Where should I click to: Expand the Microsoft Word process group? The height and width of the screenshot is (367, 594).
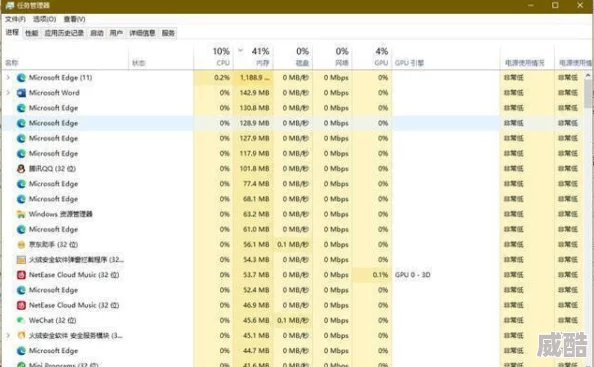point(8,92)
